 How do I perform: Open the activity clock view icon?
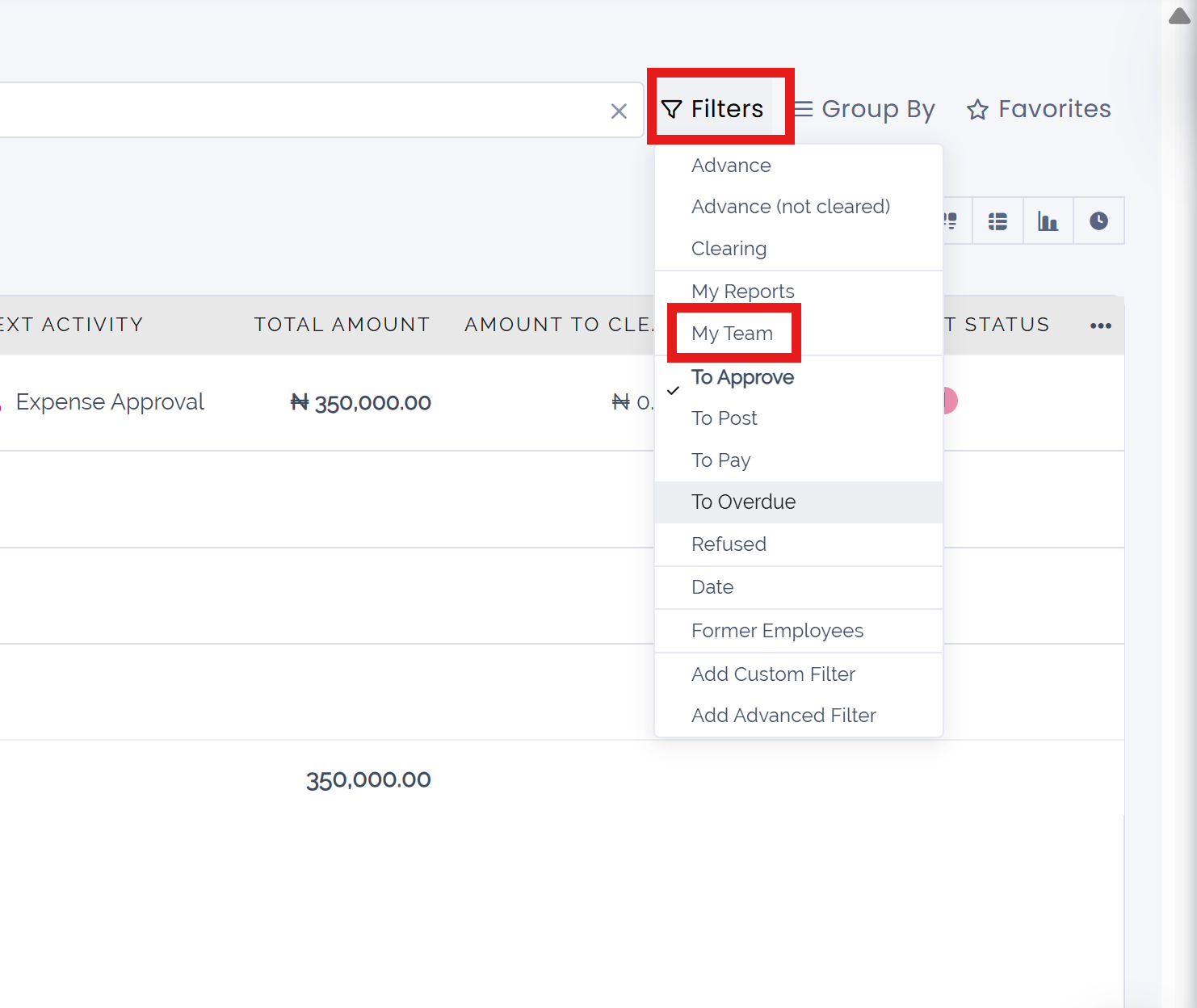tap(1098, 221)
